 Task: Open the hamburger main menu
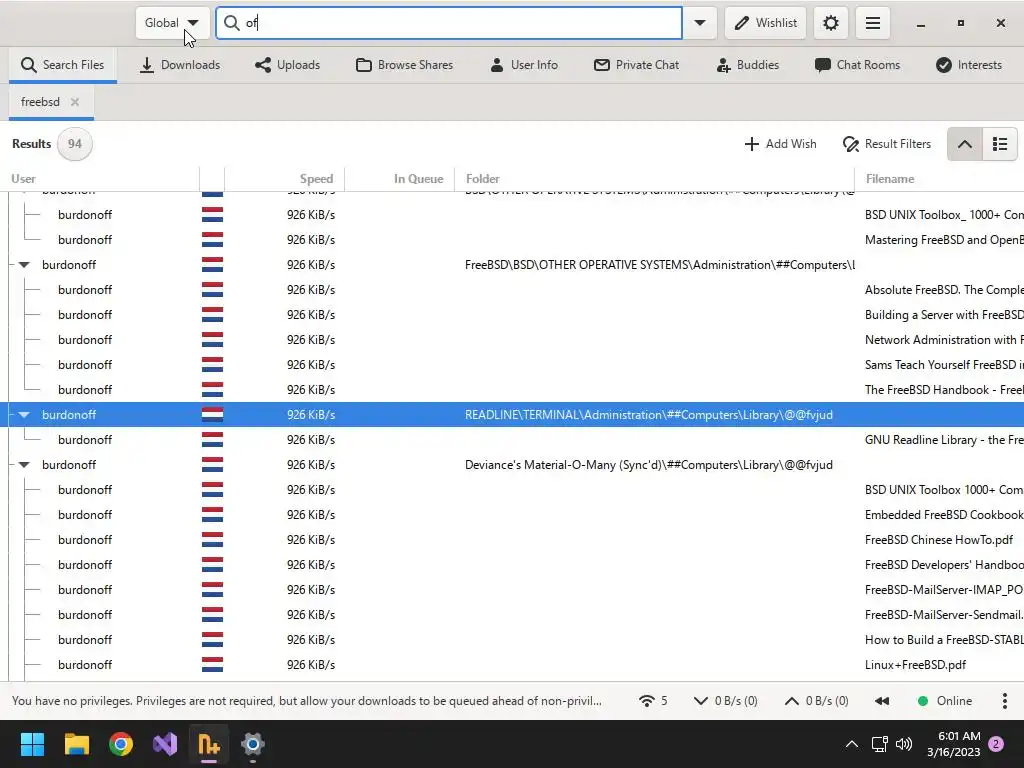[x=872, y=23]
